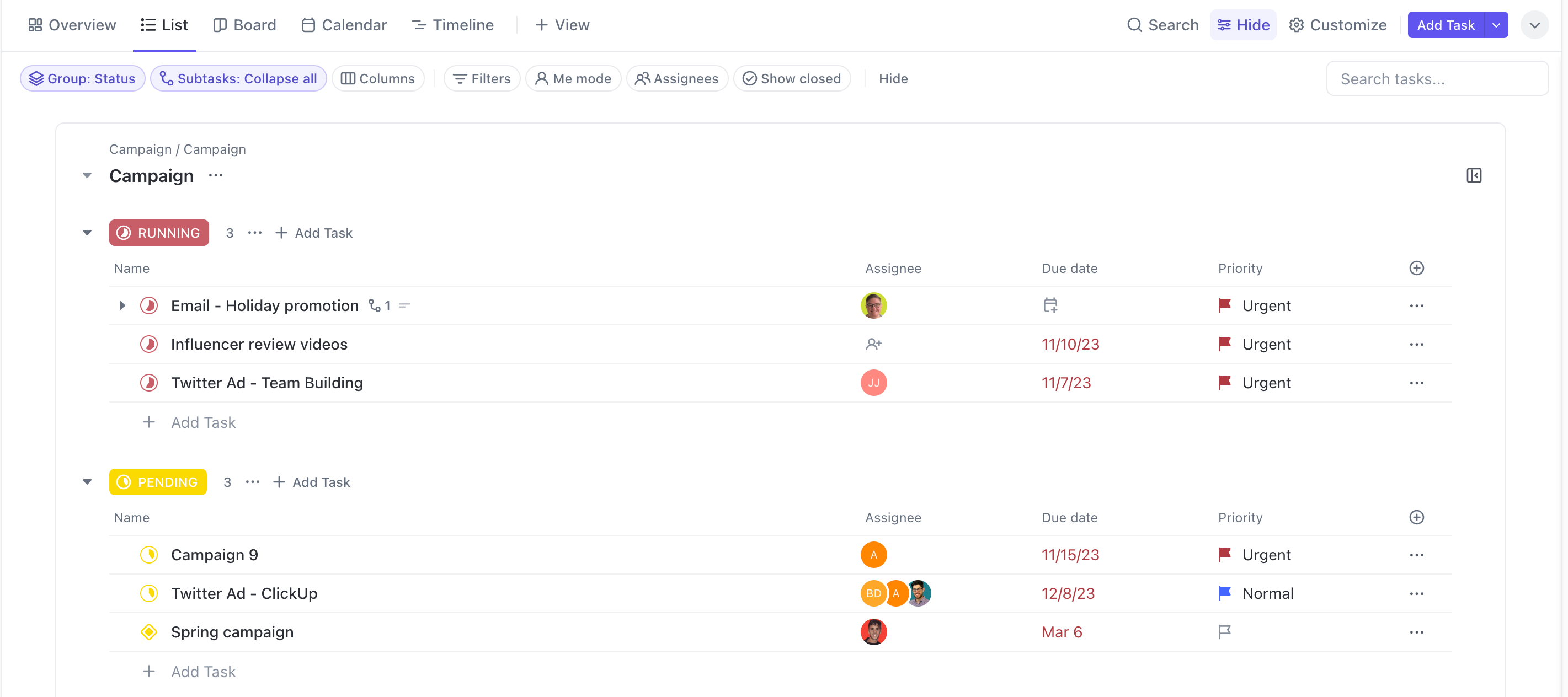Open the Add Task dropdown arrow
Viewport: 1568px width, 697px height.
click(x=1496, y=25)
